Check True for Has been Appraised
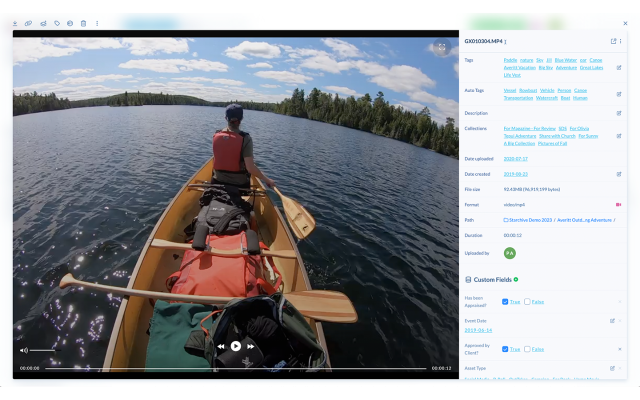The image size is (640, 400). click(x=505, y=301)
